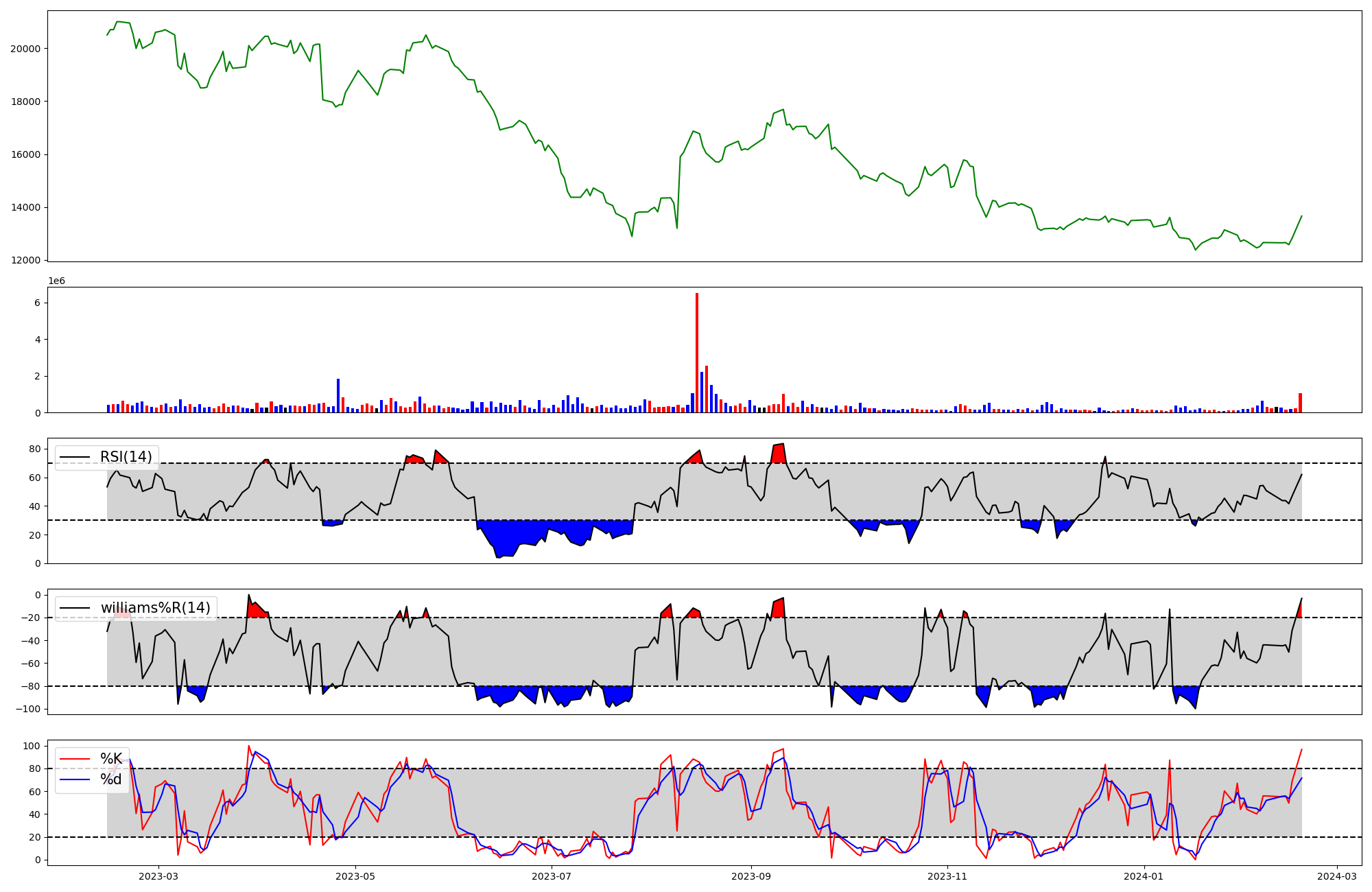Click the Williams %R axis tick label -100

click(x=27, y=709)
